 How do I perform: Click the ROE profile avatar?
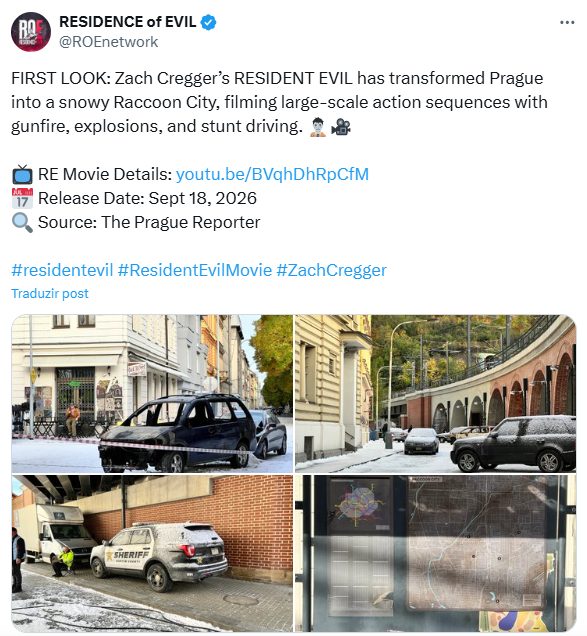pos(31,32)
